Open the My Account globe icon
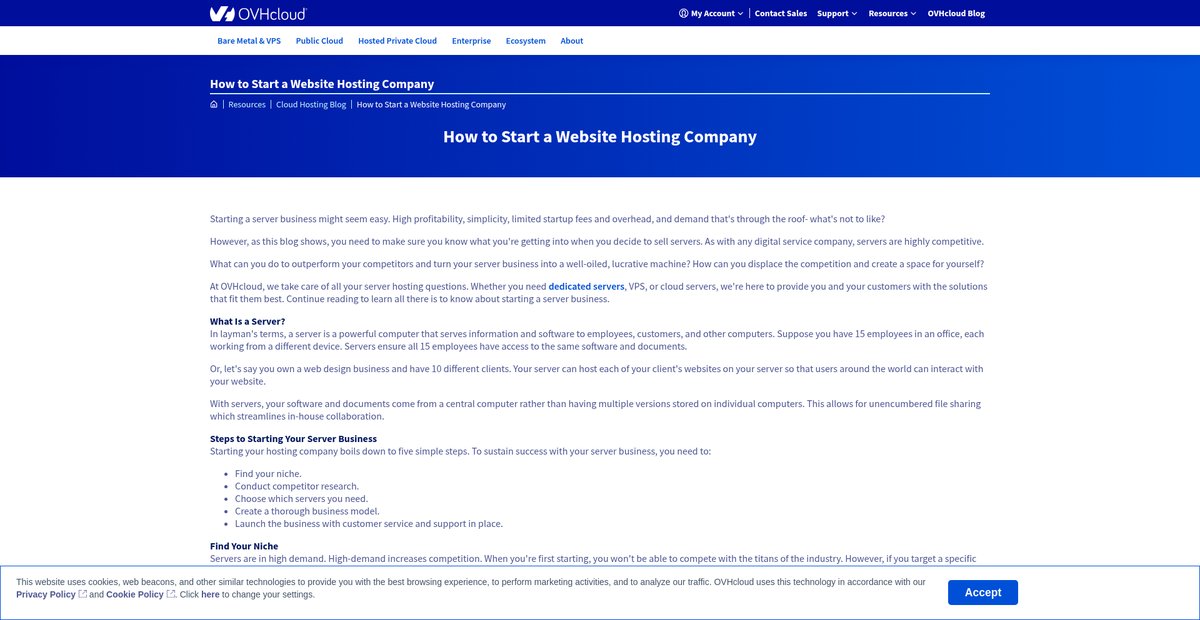 pos(683,13)
